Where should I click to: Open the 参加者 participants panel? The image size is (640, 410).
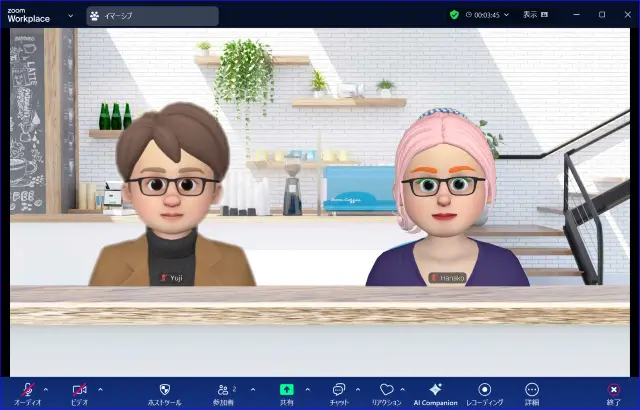pos(222,390)
